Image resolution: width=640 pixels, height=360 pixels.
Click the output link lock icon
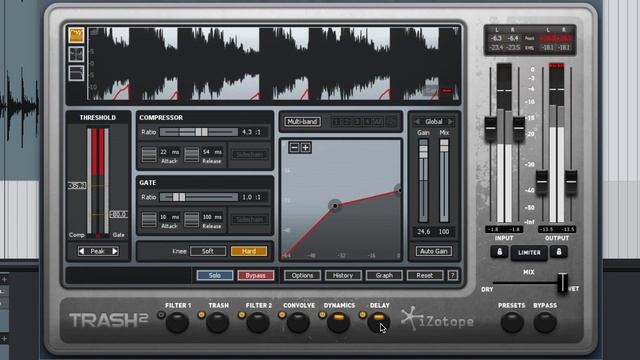click(x=559, y=252)
